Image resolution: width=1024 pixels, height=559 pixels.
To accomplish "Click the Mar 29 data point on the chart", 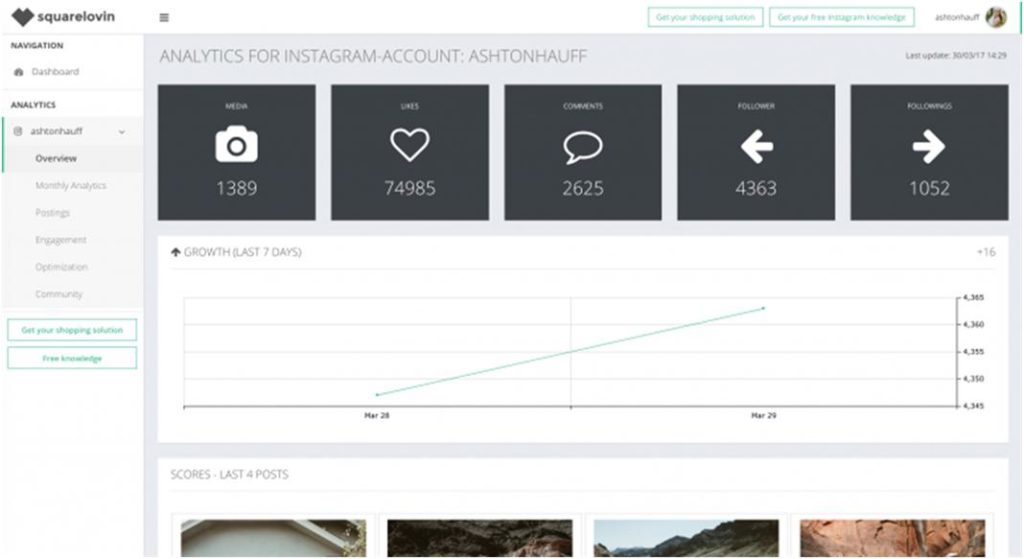I will 763,308.
